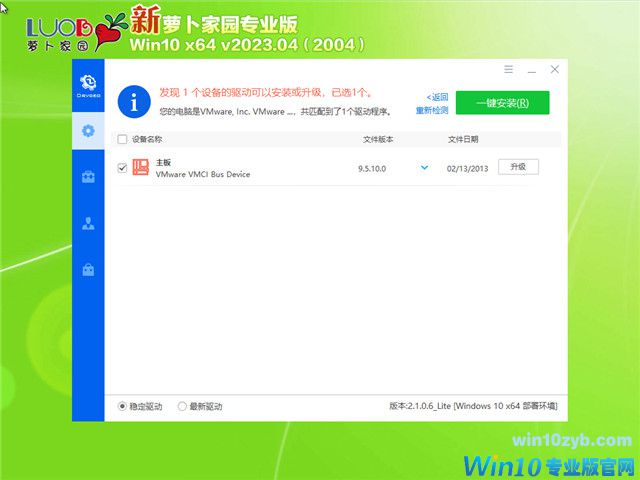Minimize the driver installer window
Image resolution: width=640 pixels, height=480 pixels.
[532, 70]
